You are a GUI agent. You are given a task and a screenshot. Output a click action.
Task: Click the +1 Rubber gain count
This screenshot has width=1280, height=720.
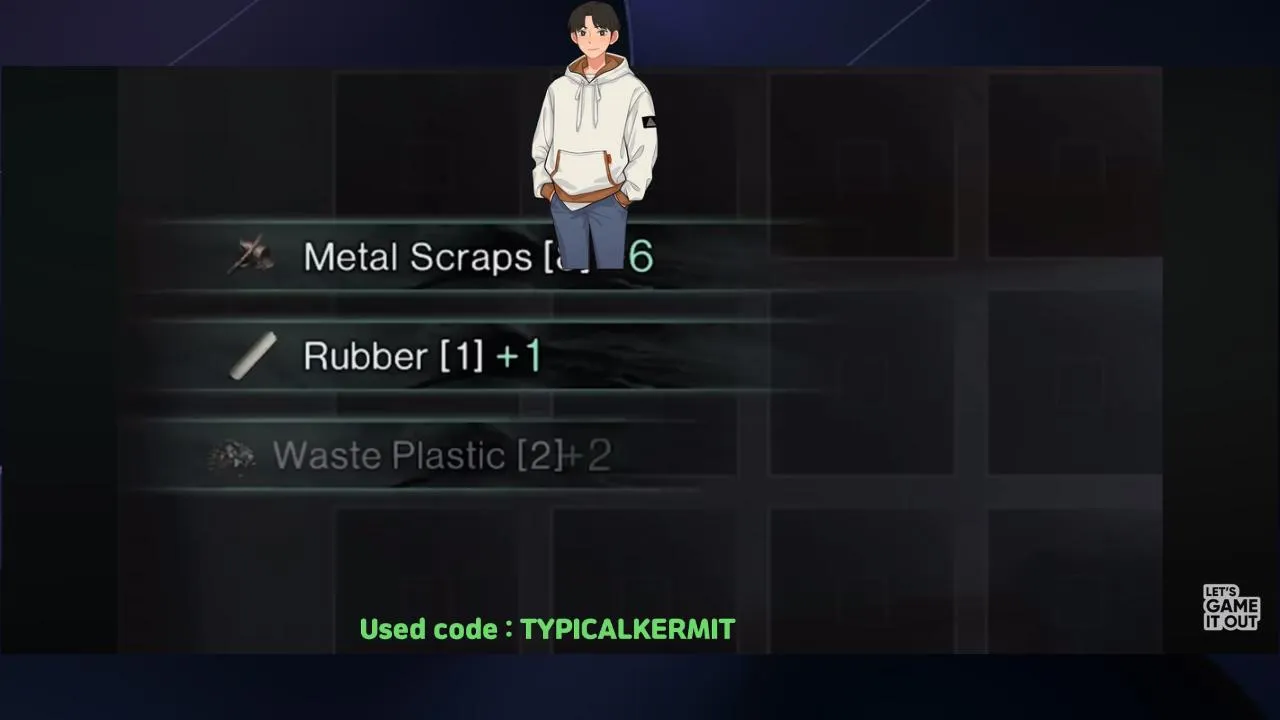click(x=518, y=356)
